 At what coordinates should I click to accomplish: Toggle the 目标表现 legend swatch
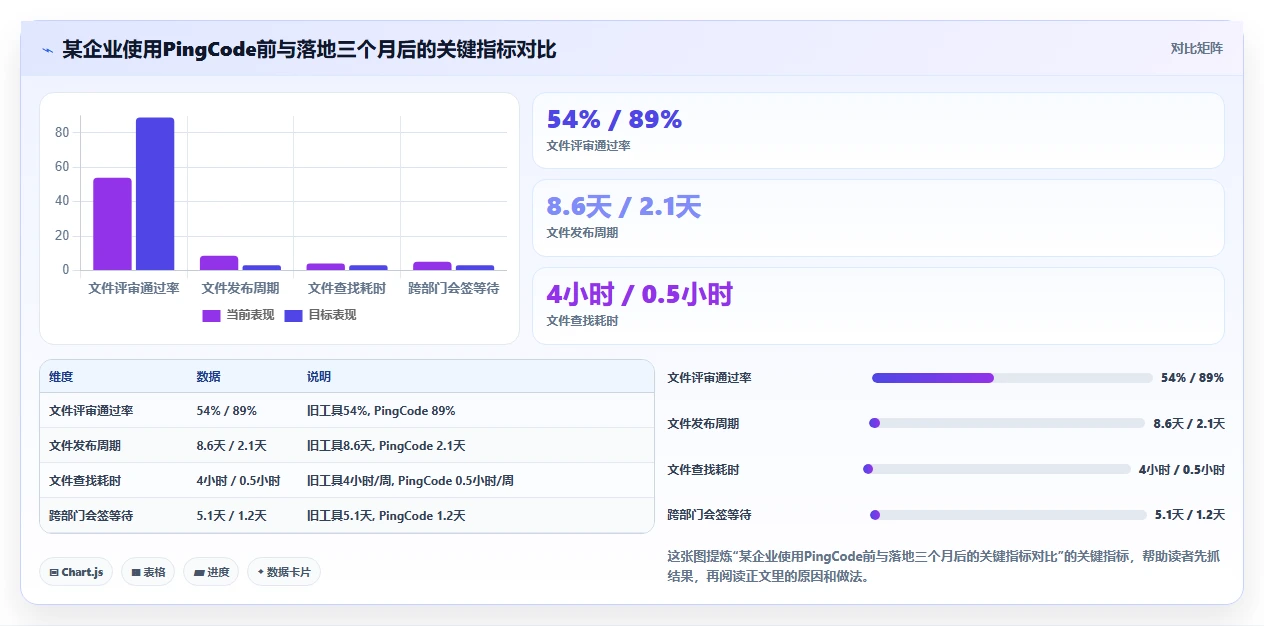click(x=293, y=315)
